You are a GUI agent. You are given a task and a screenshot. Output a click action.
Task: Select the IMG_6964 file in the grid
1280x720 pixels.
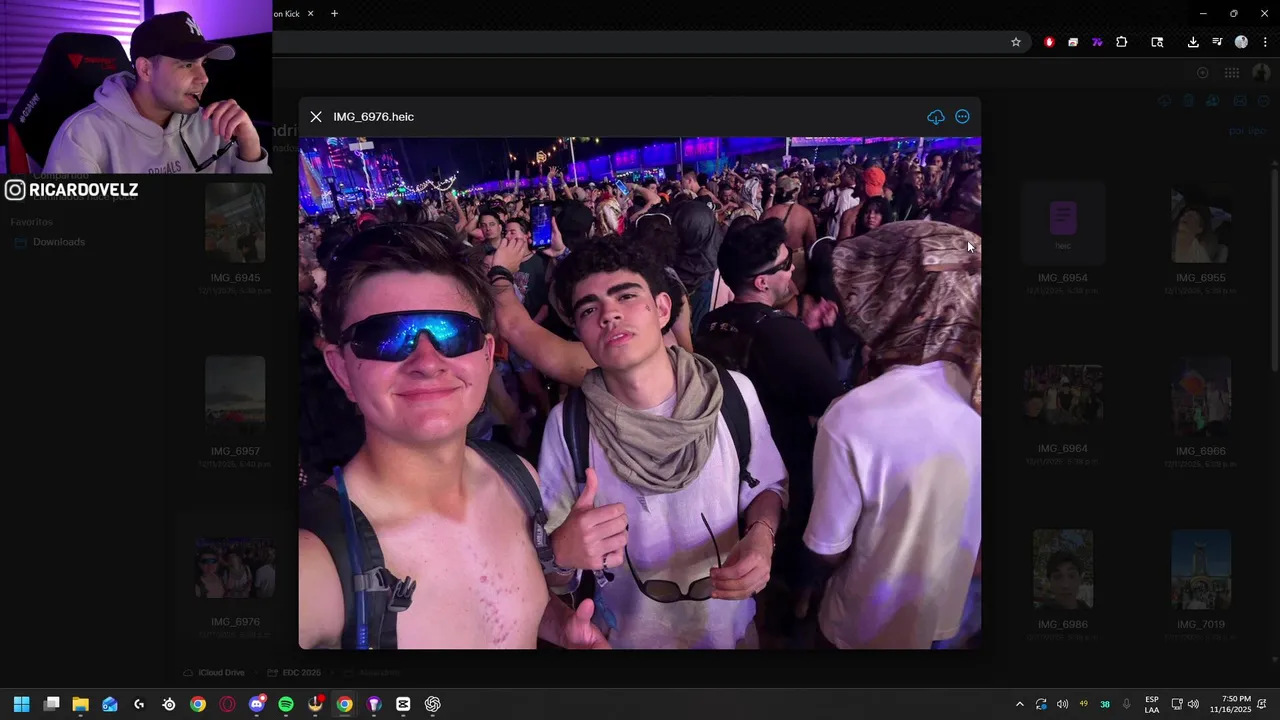pos(1062,394)
